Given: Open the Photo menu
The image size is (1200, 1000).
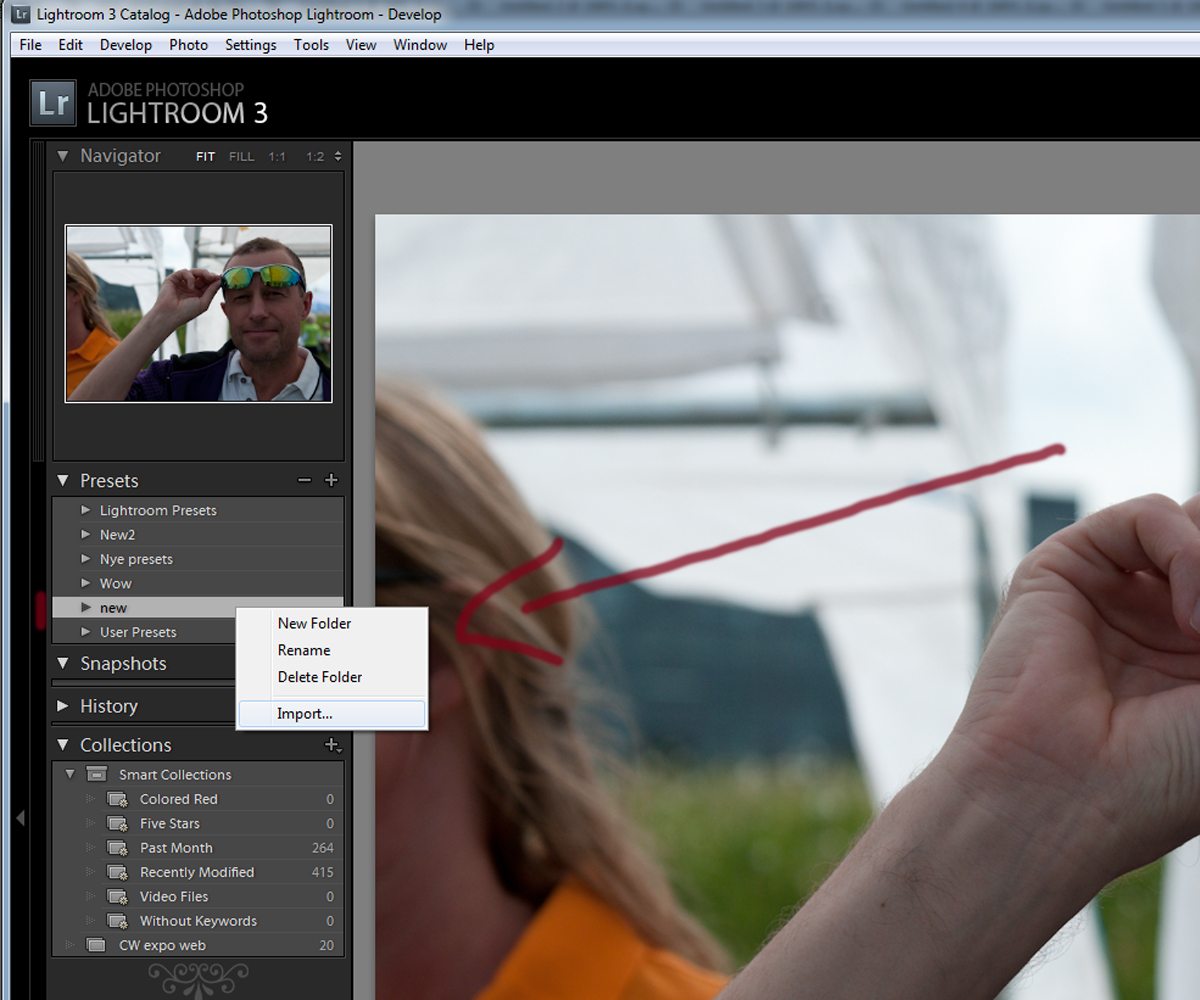Looking at the screenshot, I should coord(188,45).
